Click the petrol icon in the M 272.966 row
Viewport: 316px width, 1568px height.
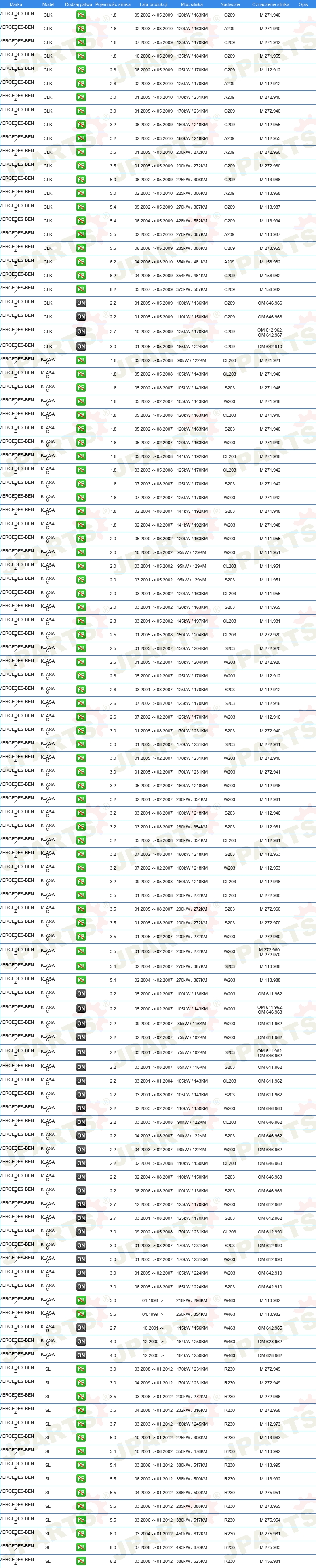pos(81,1397)
